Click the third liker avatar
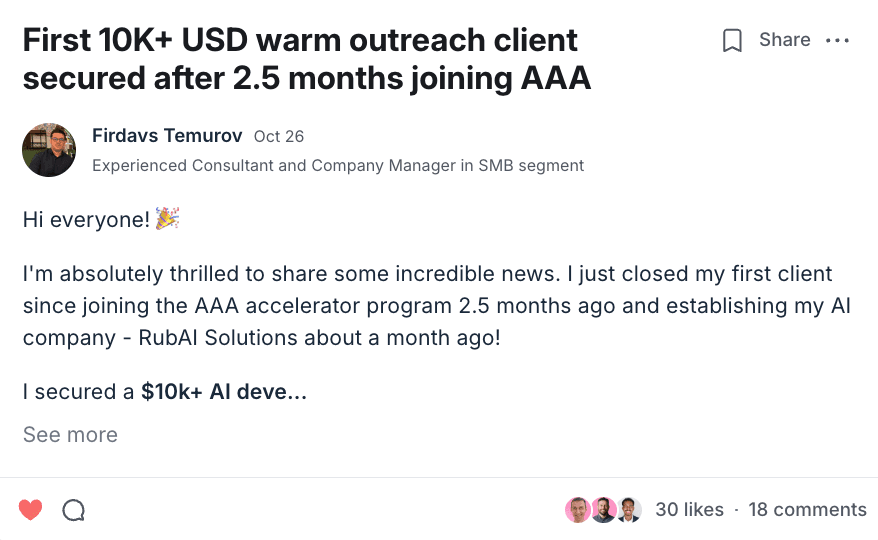 pos(628,510)
